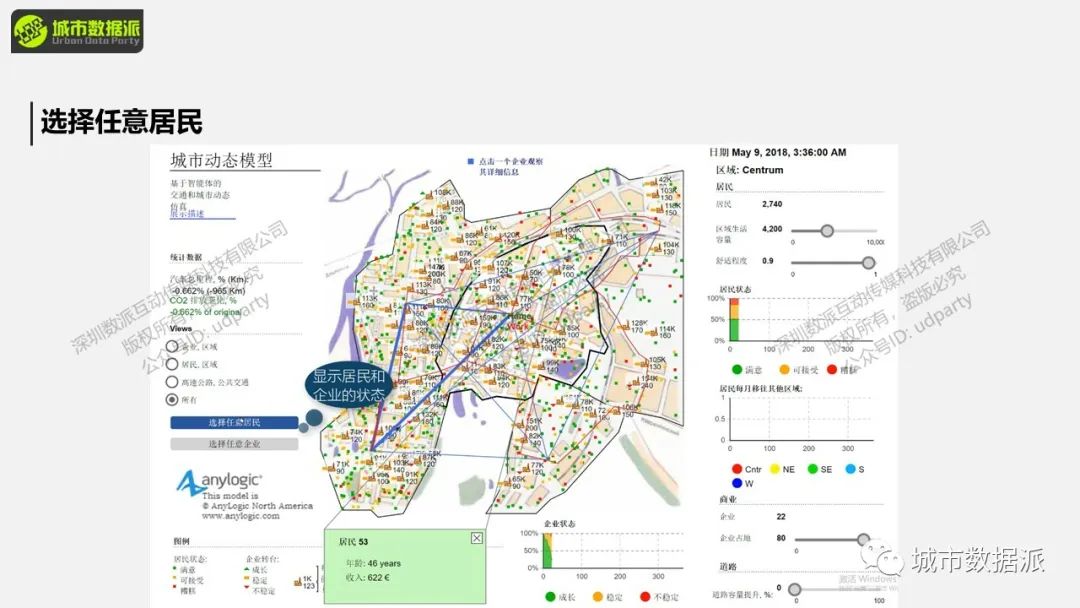Select the 企业, 区域 view radio button
Image resolution: width=1080 pixels, height=608 pixels.
coord(172,346)
